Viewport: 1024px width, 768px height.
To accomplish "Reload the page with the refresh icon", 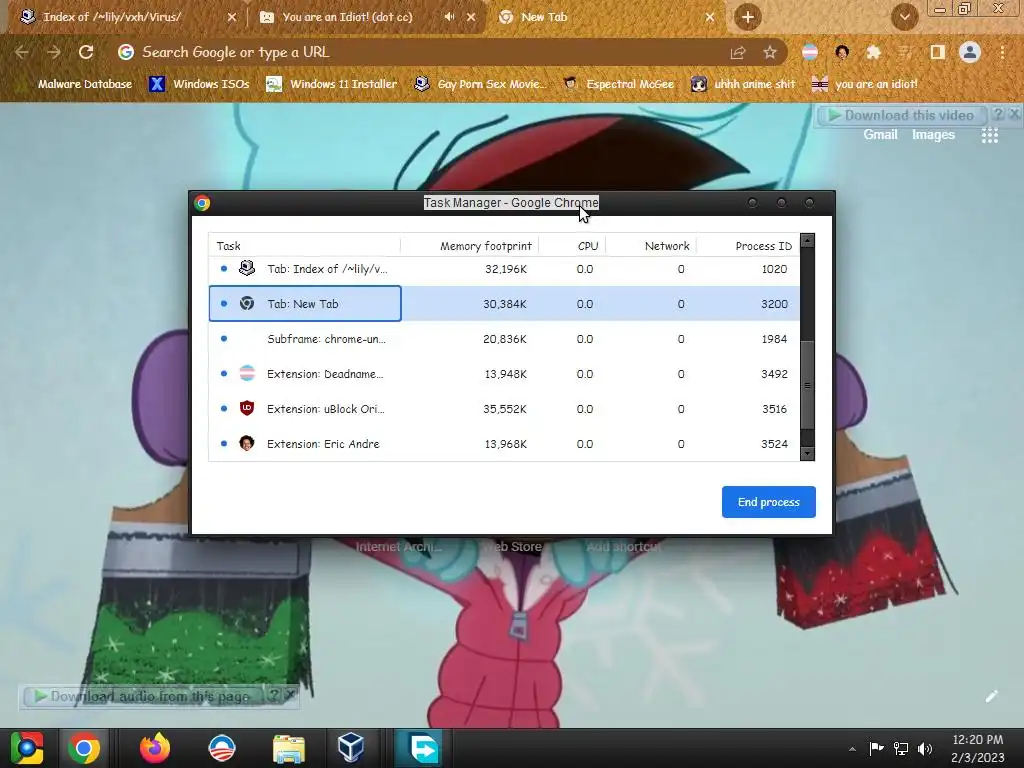I will click(86, 52).
